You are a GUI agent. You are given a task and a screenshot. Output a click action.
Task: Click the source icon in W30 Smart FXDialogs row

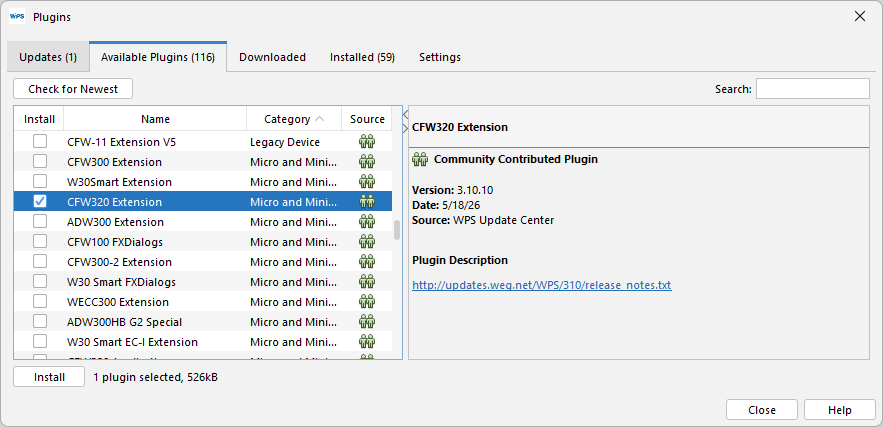[x=367, y=282]
